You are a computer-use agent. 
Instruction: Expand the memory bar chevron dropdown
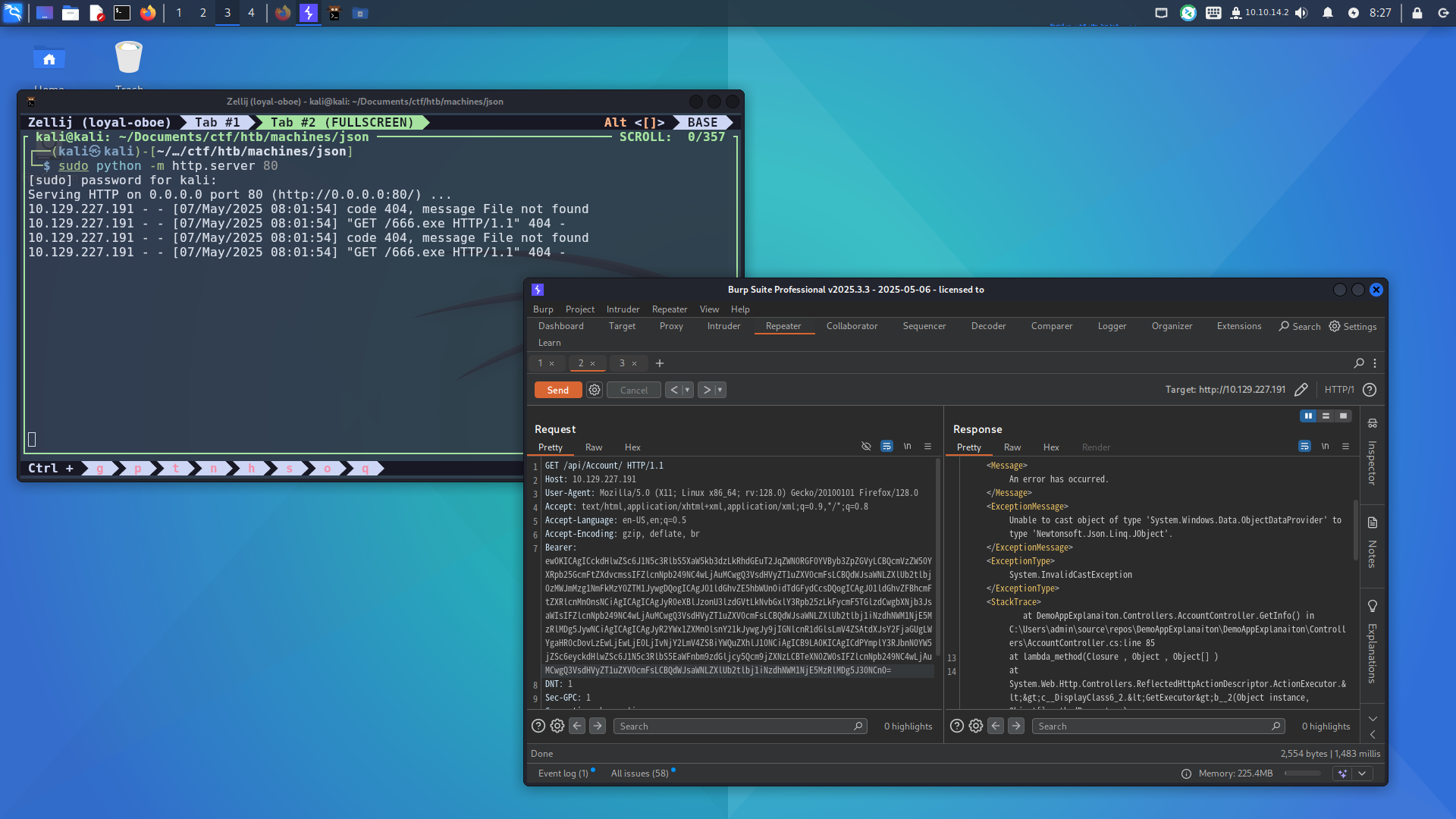1362,773
